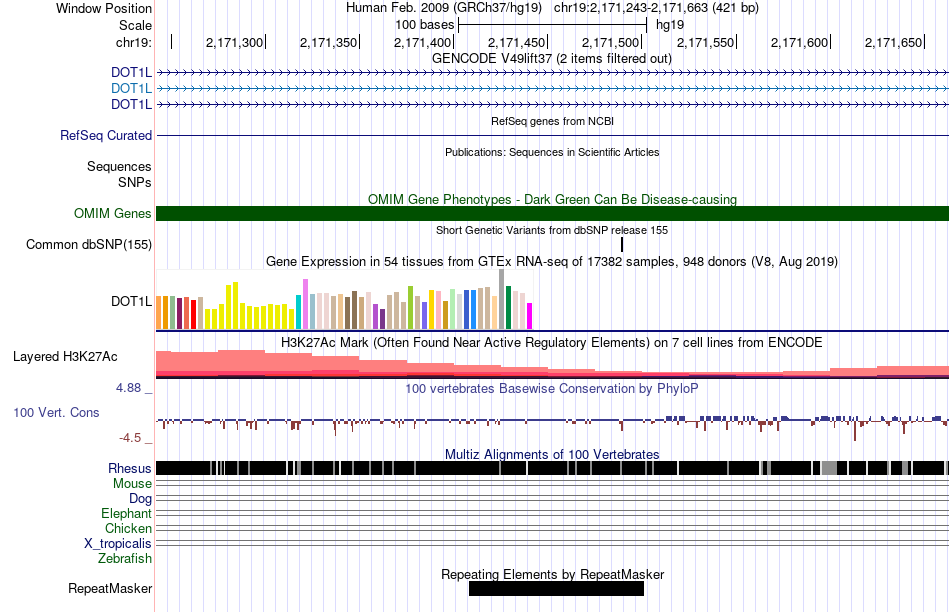Click the Dog alignment label

click(140, 499)
